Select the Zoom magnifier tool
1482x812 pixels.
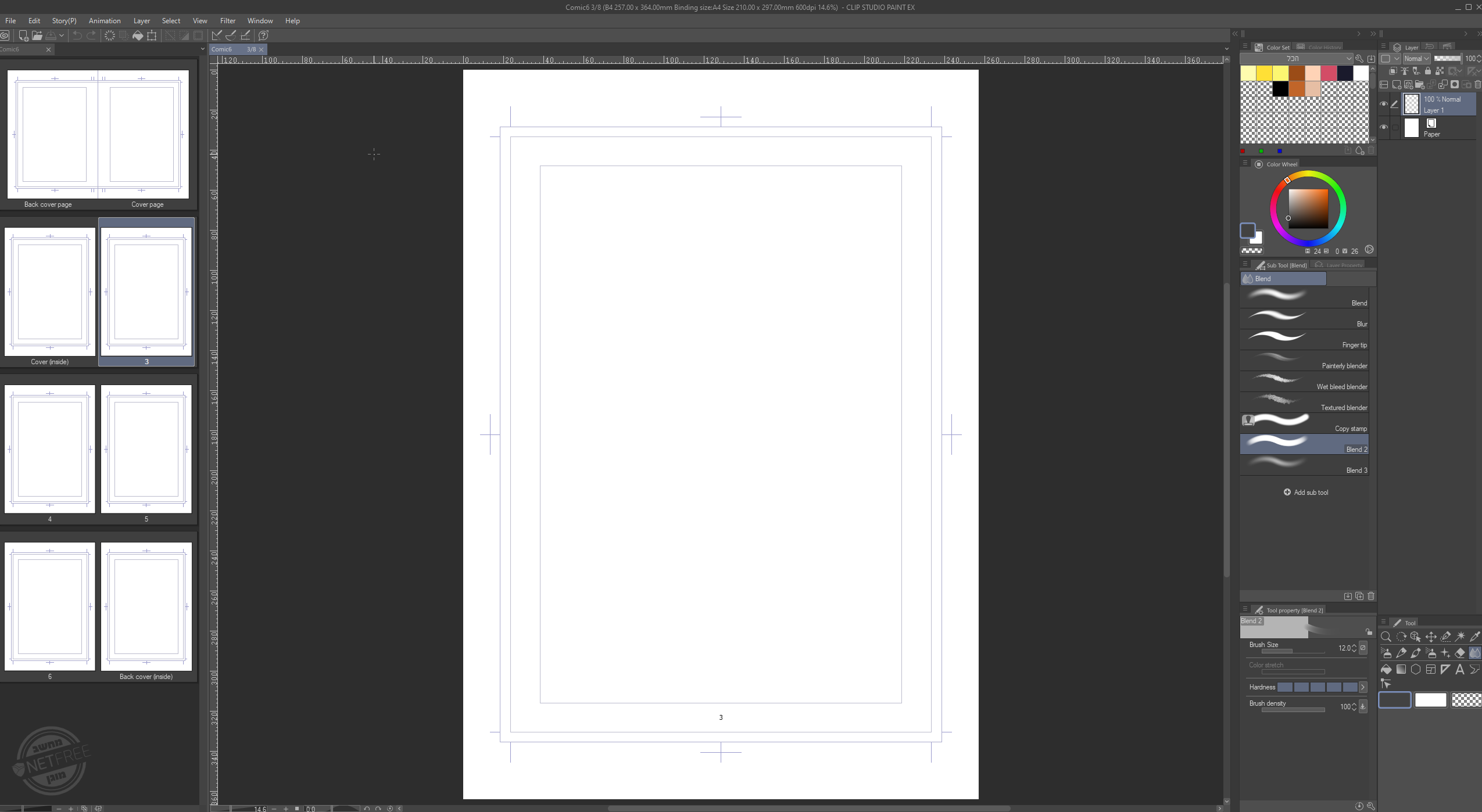tap(1386, 637)
